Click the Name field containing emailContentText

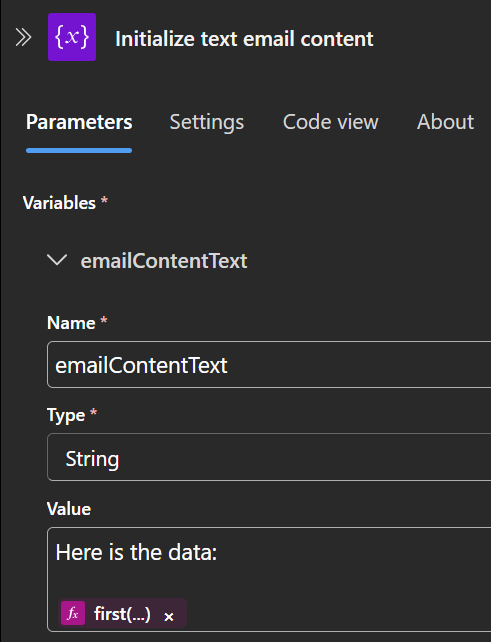tap(269, 364)
